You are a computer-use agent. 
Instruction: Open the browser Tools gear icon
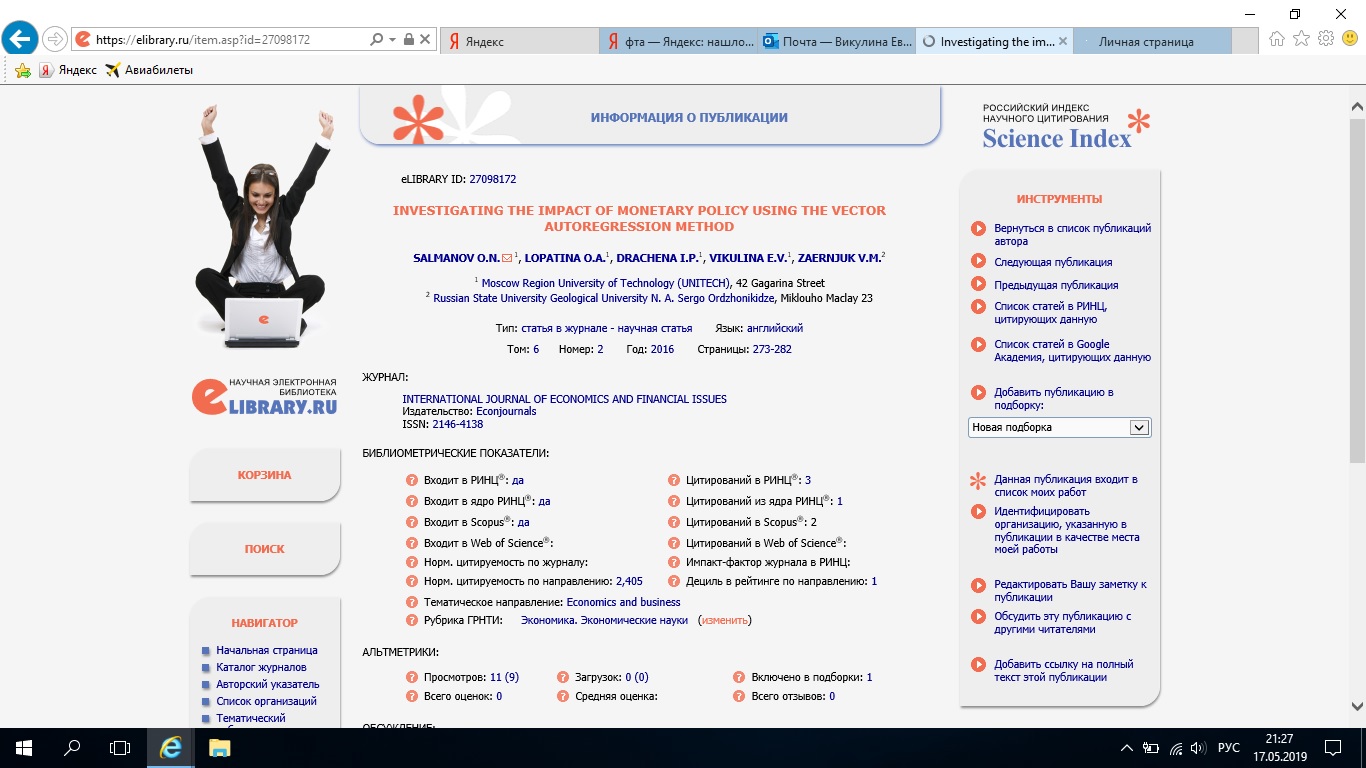click(x=1326, y=39)
